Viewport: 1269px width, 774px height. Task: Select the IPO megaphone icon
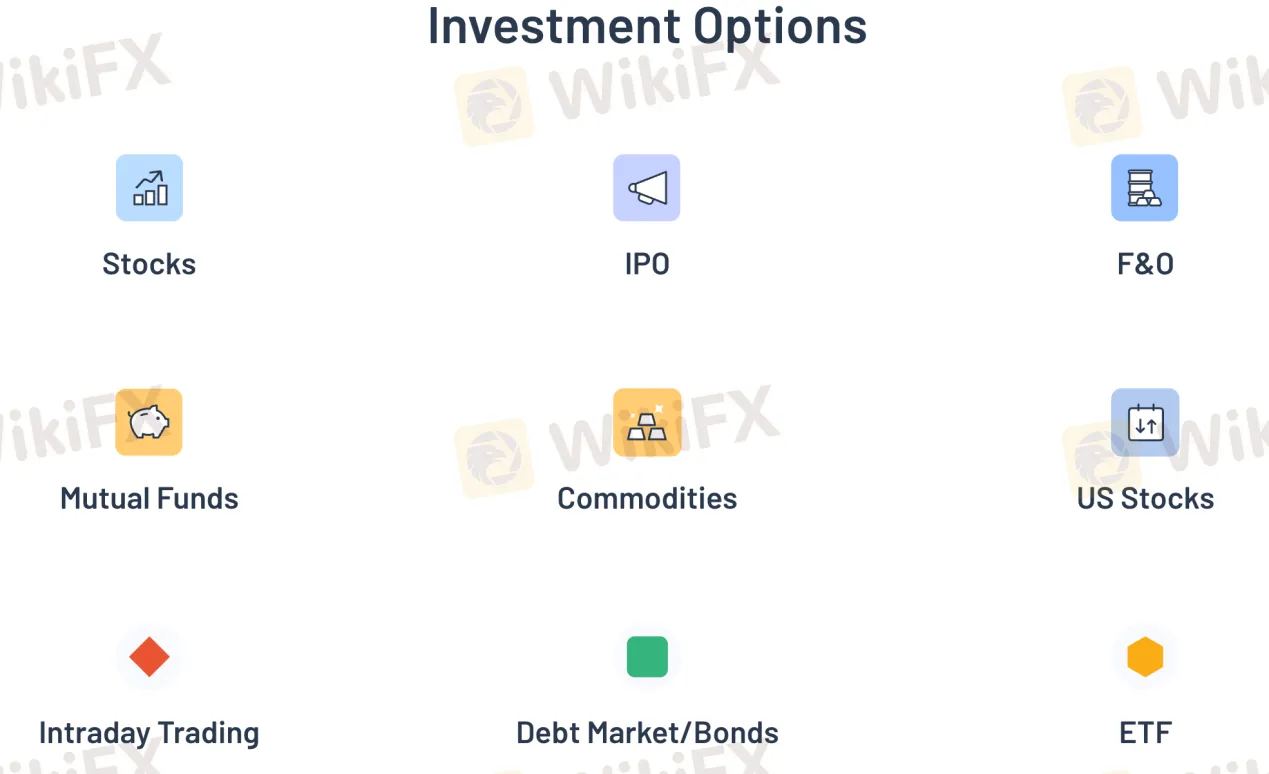pos(646,187)
